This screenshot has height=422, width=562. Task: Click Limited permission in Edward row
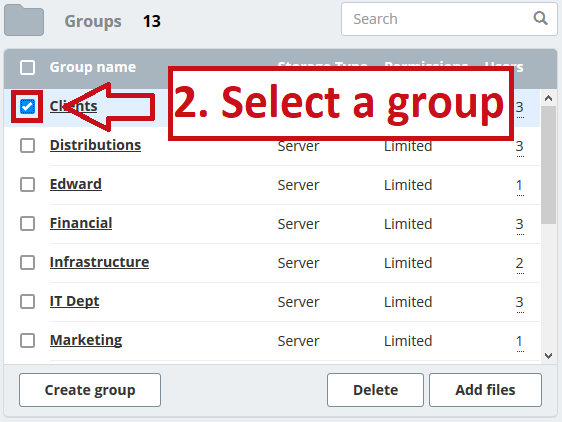click(408, 185)
